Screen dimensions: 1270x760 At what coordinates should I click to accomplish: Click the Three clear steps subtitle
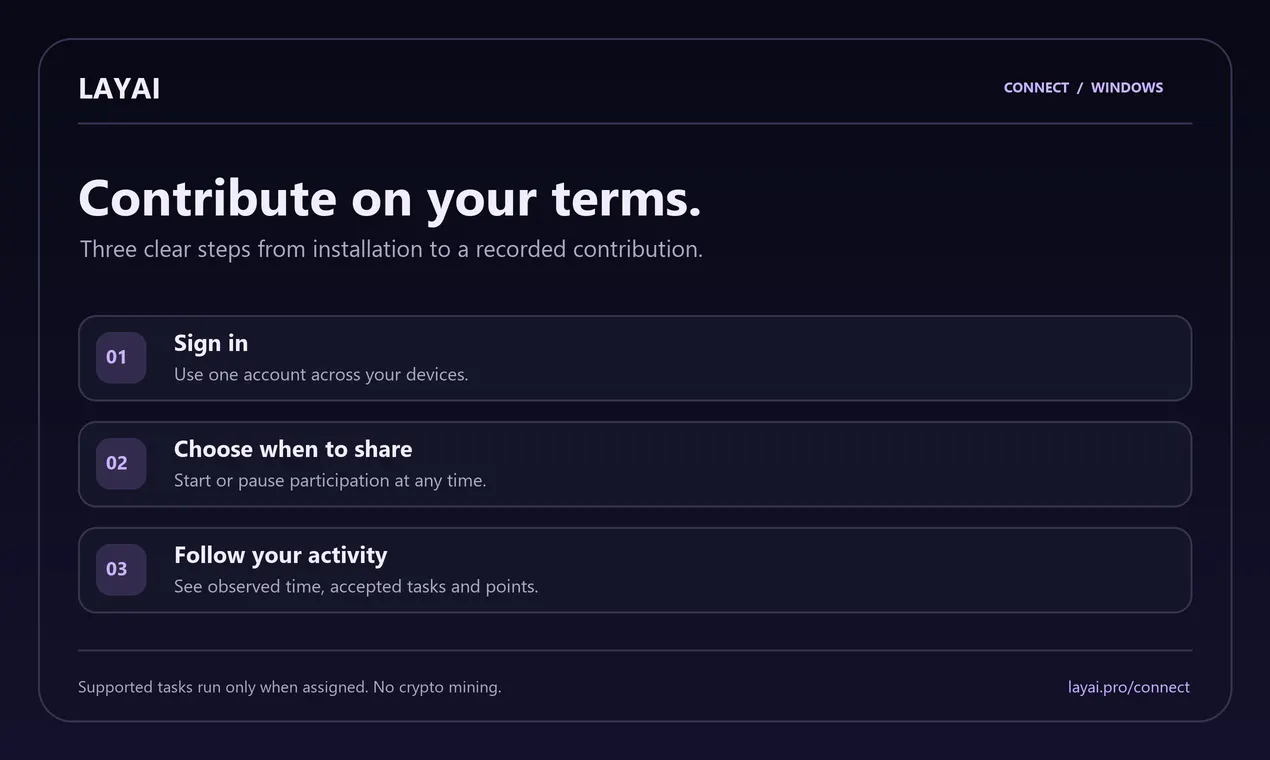(x=391, y=249)
